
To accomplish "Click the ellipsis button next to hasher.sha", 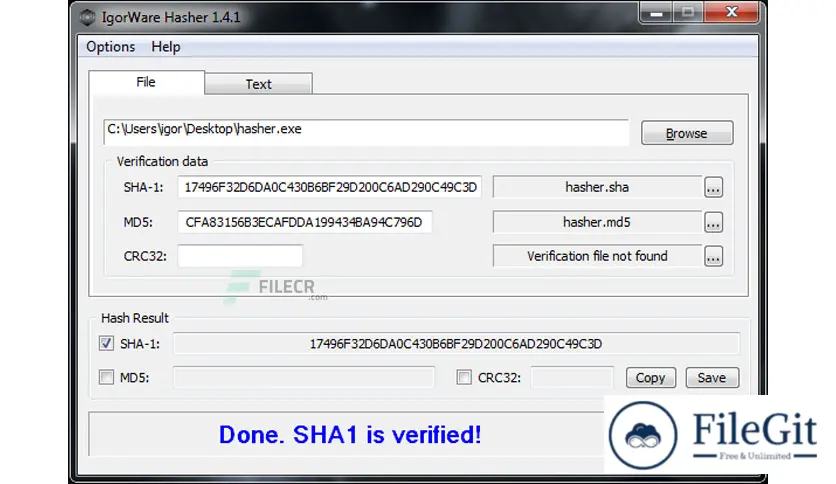I will click(713, 188).
